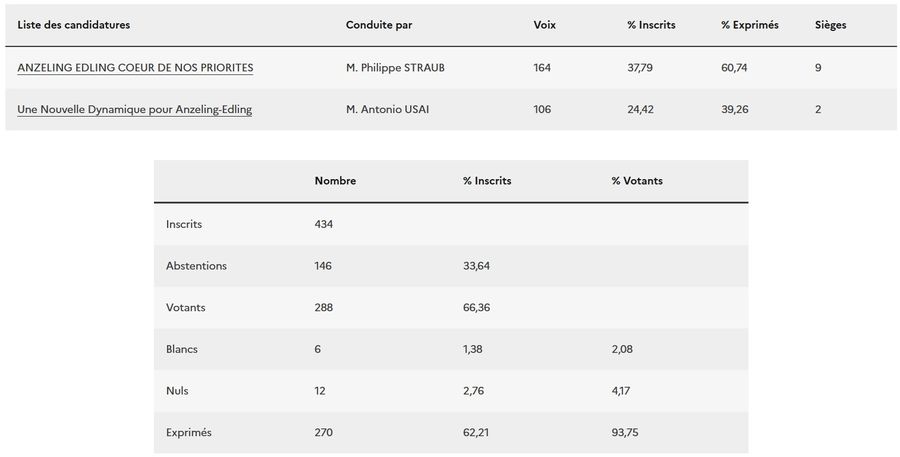Viewport: 900px width, 457px height.
Task: Click the Nuls row label
Action: 177,391
